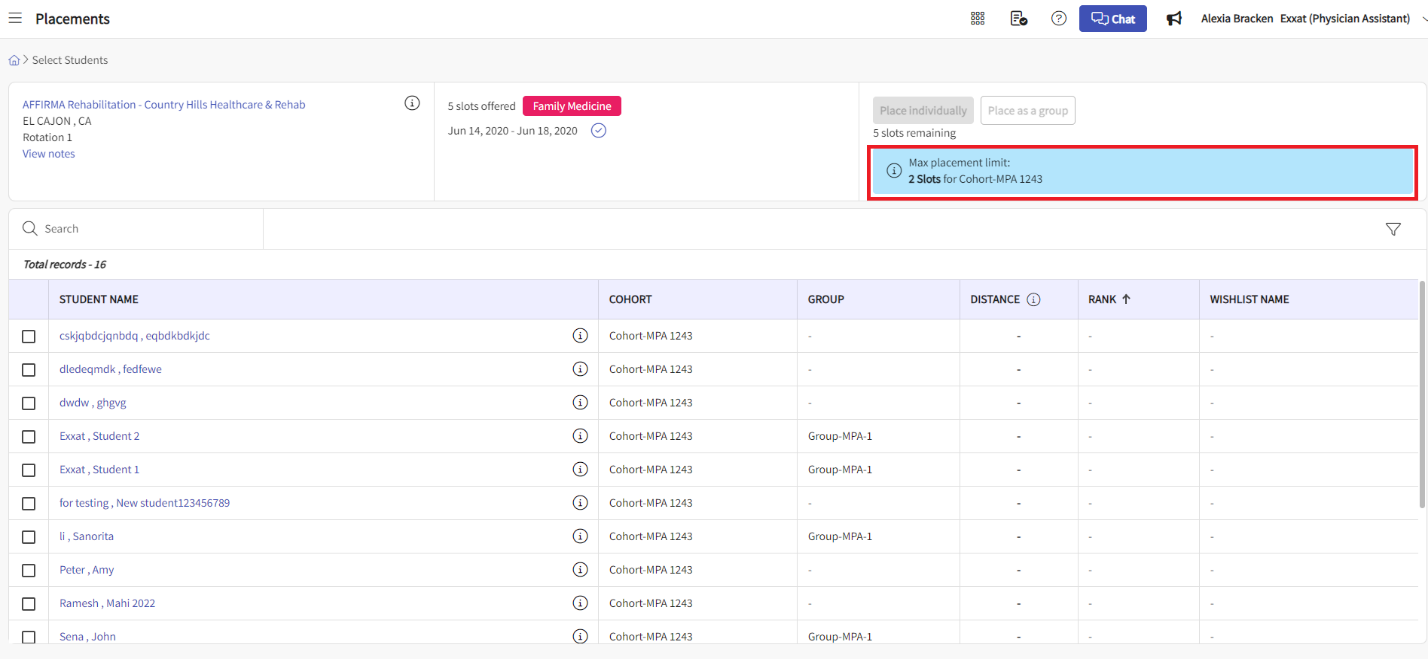Sort by the STUDENT NAME column header
This screenshot has height=659, width=1428.
point(99,299)
